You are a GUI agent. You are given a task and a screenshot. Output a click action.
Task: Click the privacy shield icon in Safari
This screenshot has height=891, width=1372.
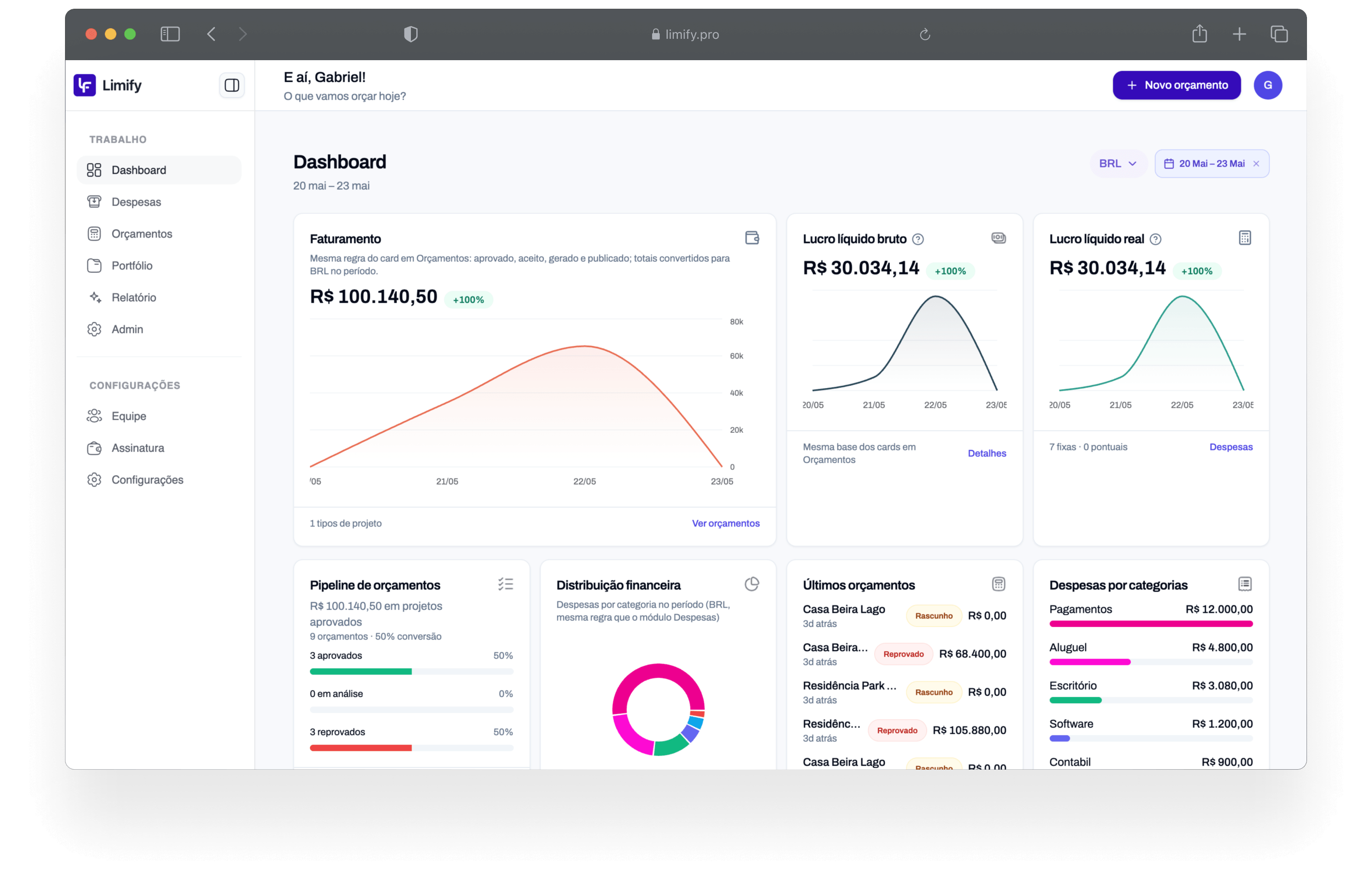tap(410, 34)
